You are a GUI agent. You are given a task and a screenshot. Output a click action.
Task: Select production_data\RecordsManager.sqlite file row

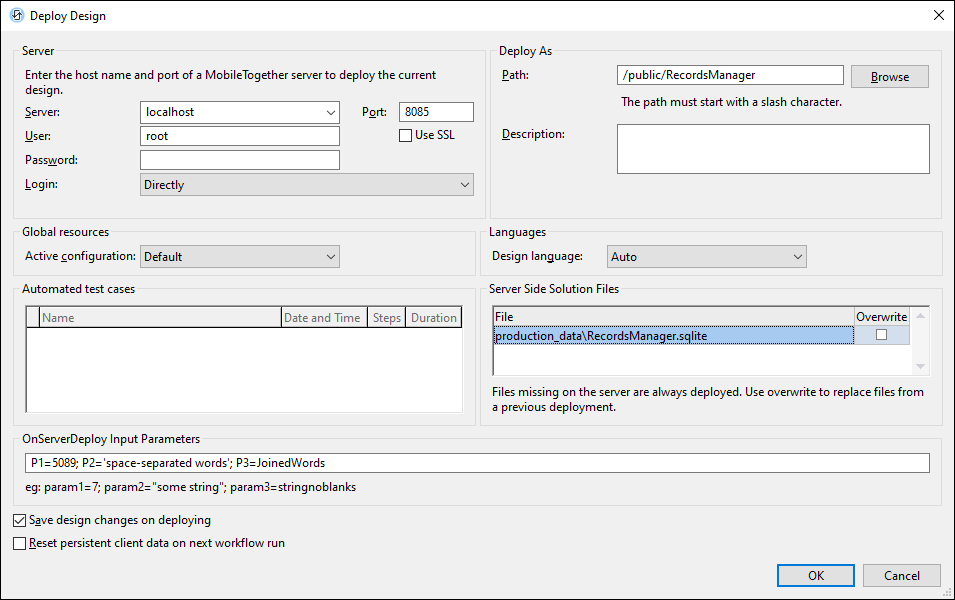672,336
